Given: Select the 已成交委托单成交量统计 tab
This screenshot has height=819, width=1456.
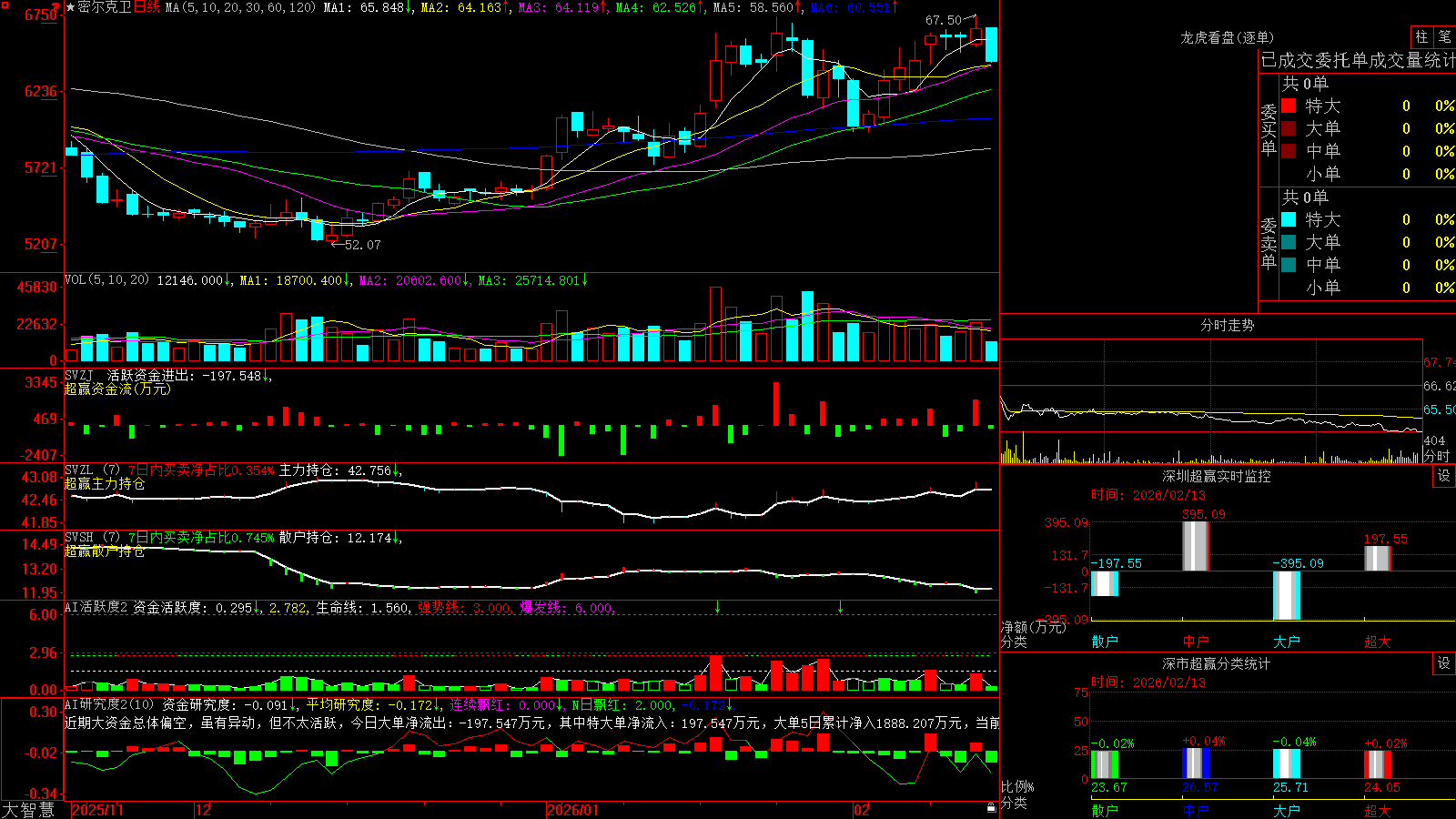Looking at the screenshot, I should 1358,60.
